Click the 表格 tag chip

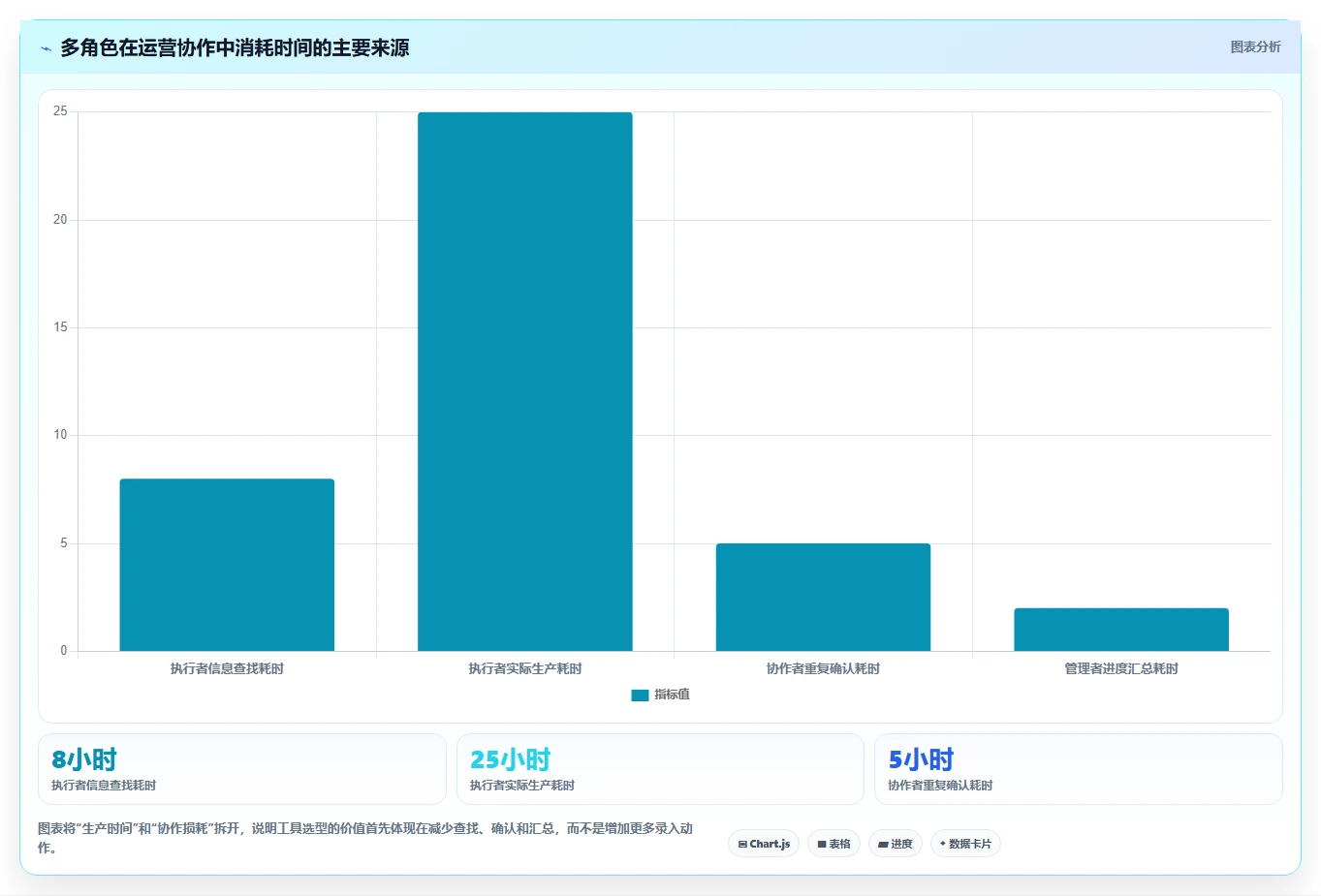pyautogui.click(x=833, y=844)
